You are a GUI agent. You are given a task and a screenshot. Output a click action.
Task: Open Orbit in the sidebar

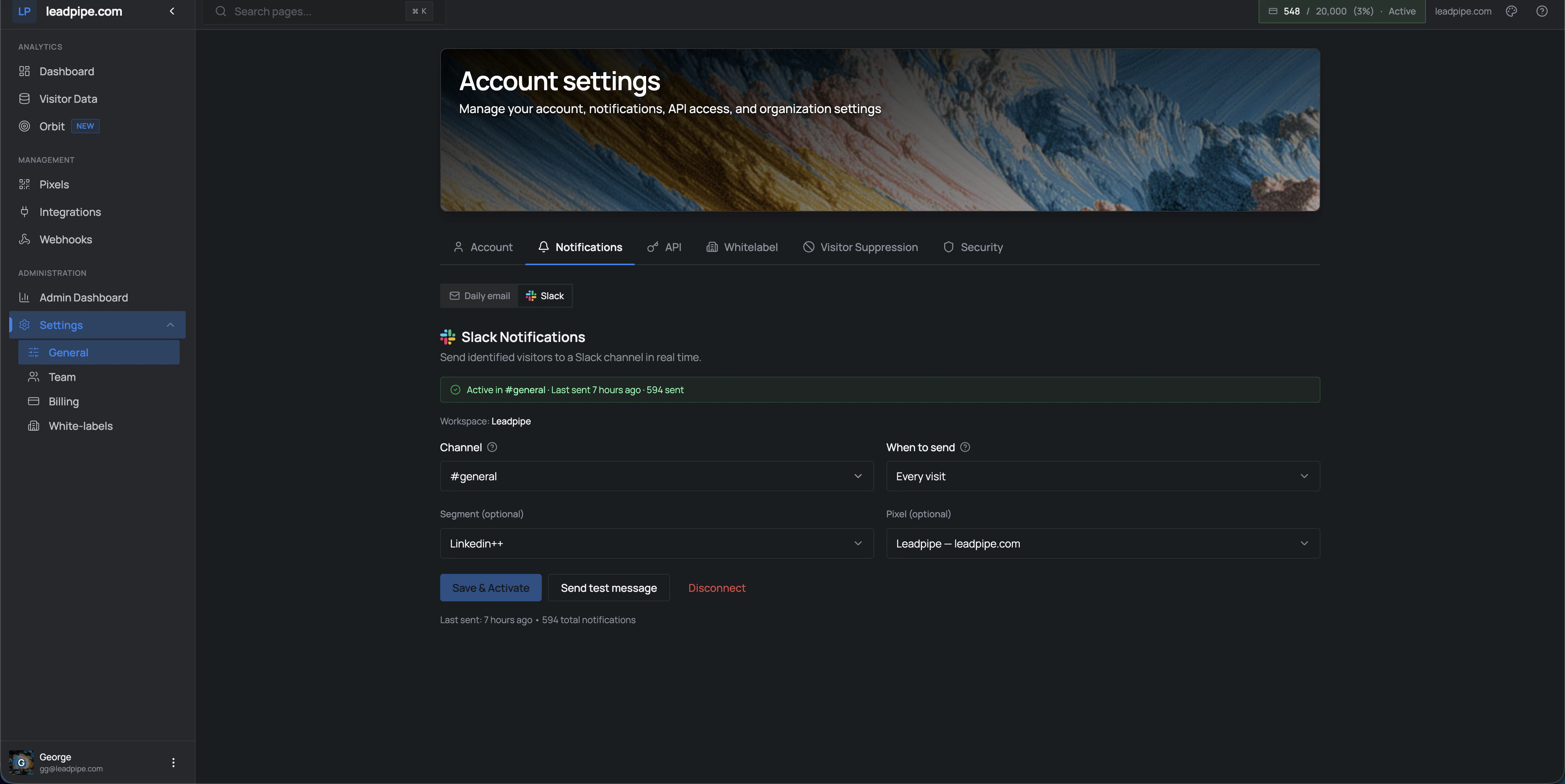52,126
